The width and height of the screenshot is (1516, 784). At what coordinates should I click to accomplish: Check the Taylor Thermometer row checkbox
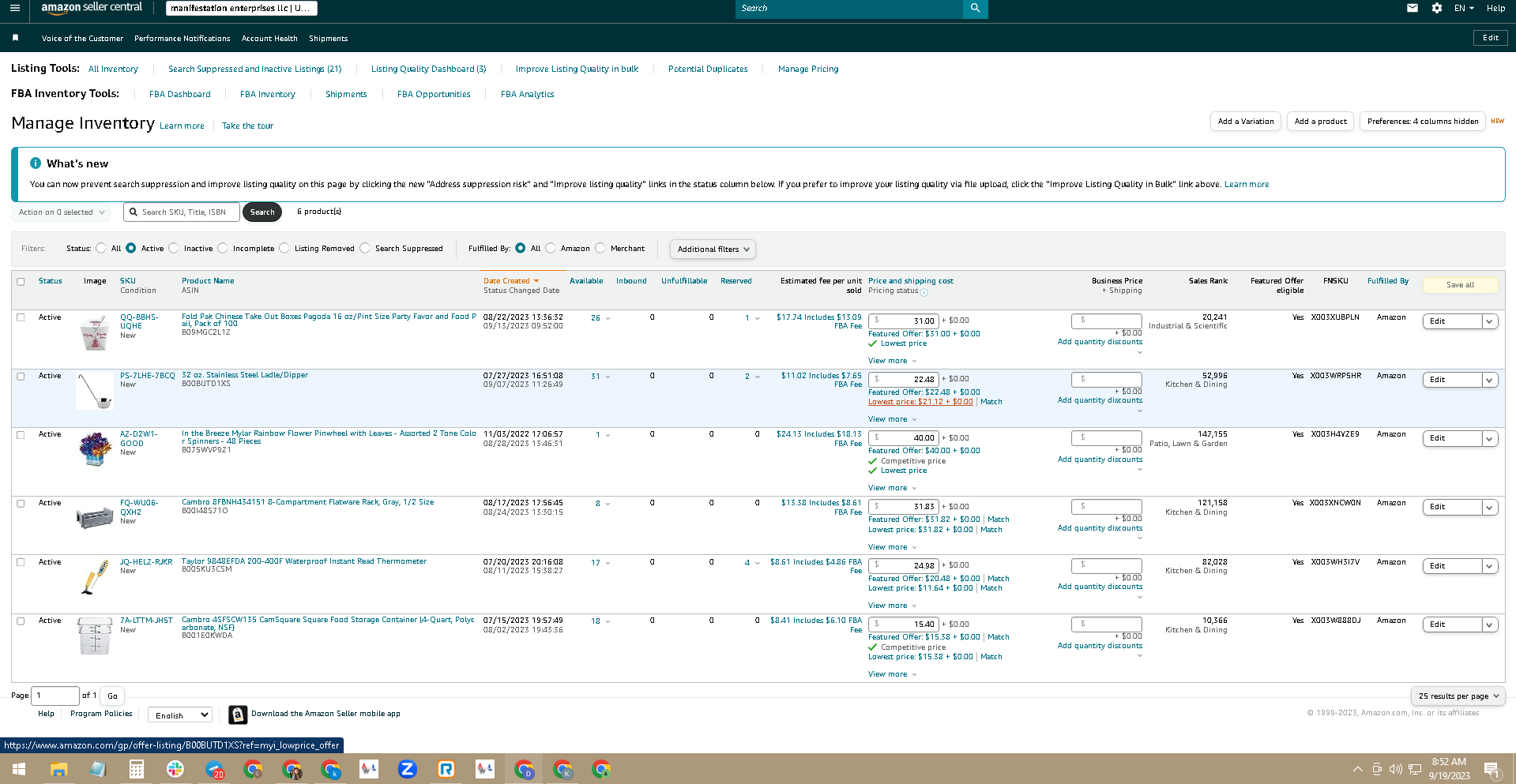[21, 562]
